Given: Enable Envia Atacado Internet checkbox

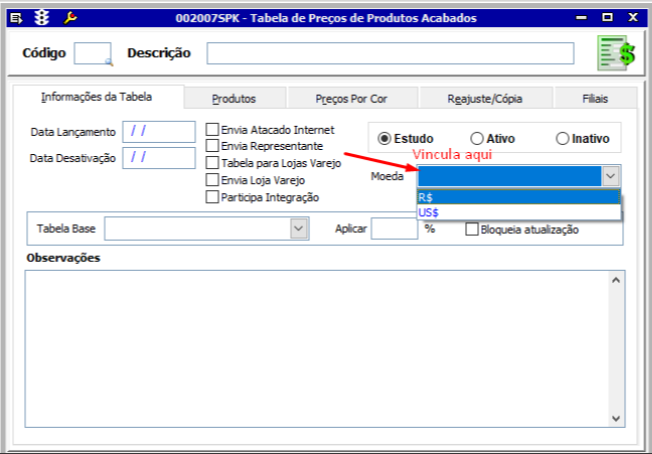Looking at the screenshot, I should pyautogui.click(x=212, y=129).
